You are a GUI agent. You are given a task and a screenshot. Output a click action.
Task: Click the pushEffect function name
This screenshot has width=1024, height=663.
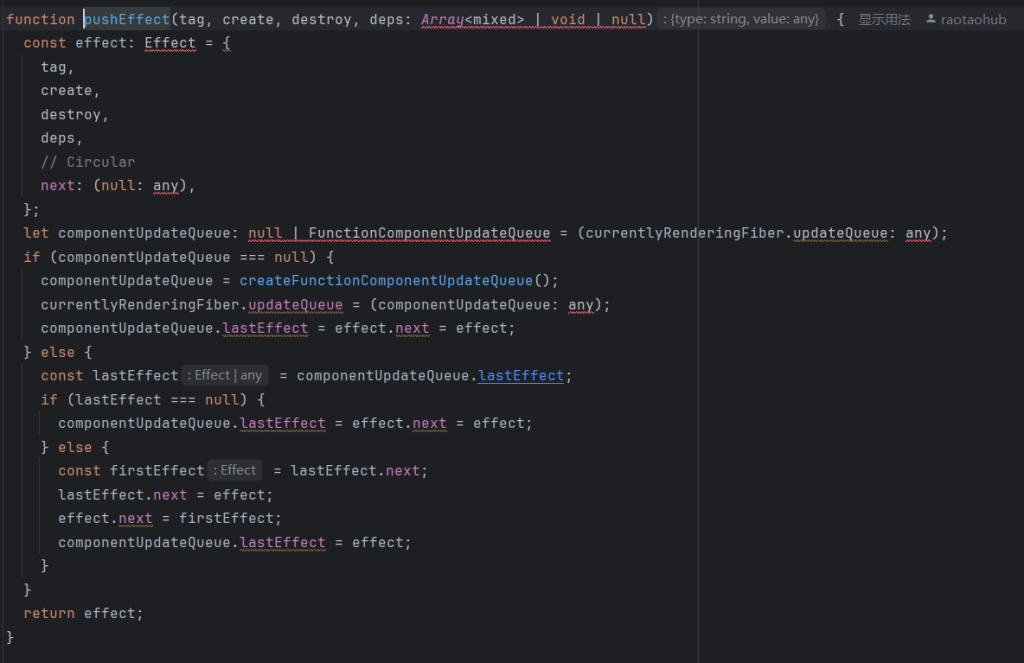pos(126,19)
